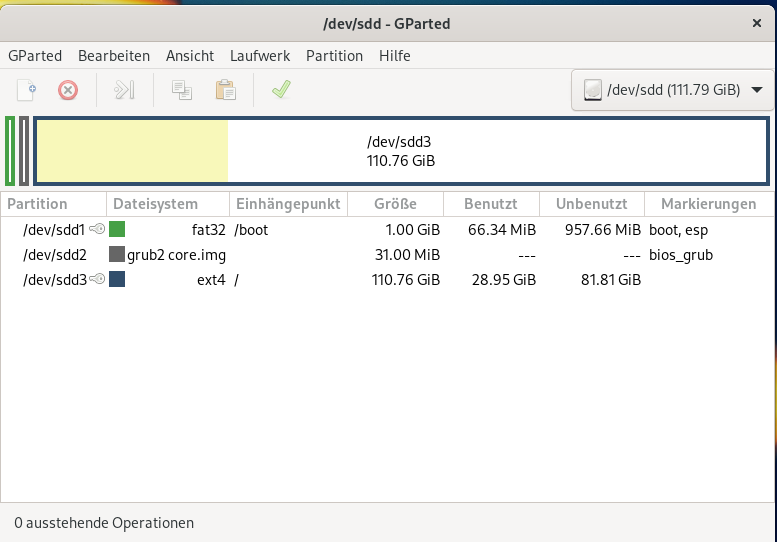
Task: Select the /dev/sdd2 partition row
Action: coord(387,255)
